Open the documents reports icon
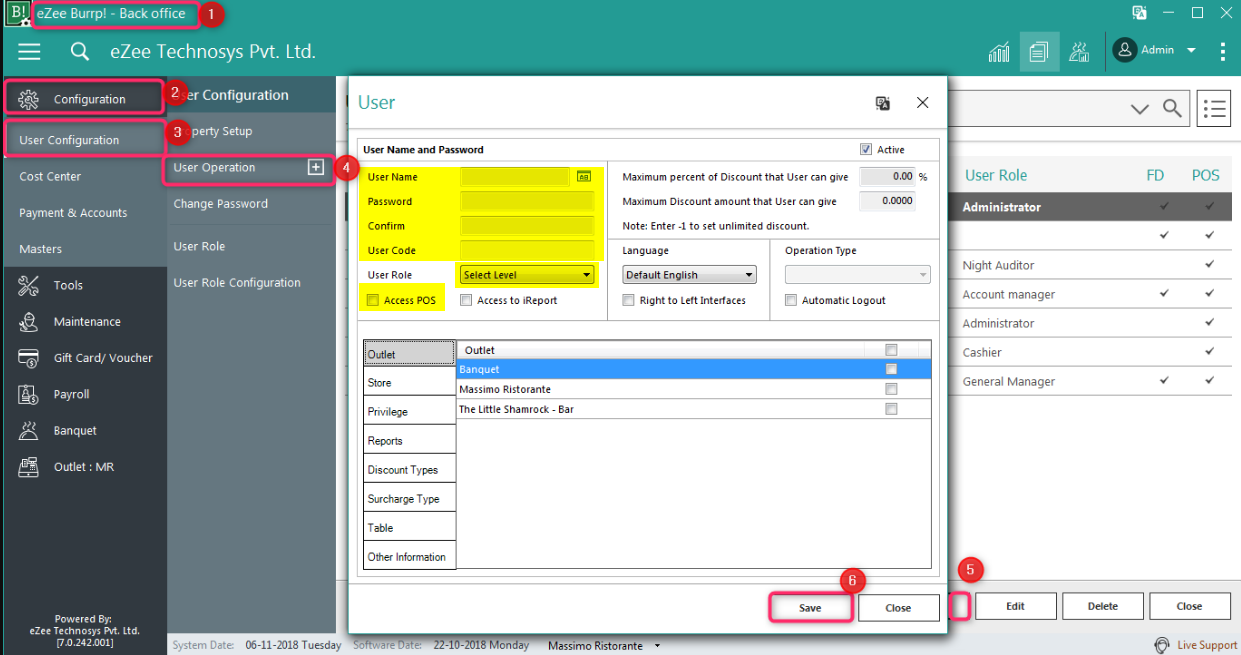 coord(1039,51)
